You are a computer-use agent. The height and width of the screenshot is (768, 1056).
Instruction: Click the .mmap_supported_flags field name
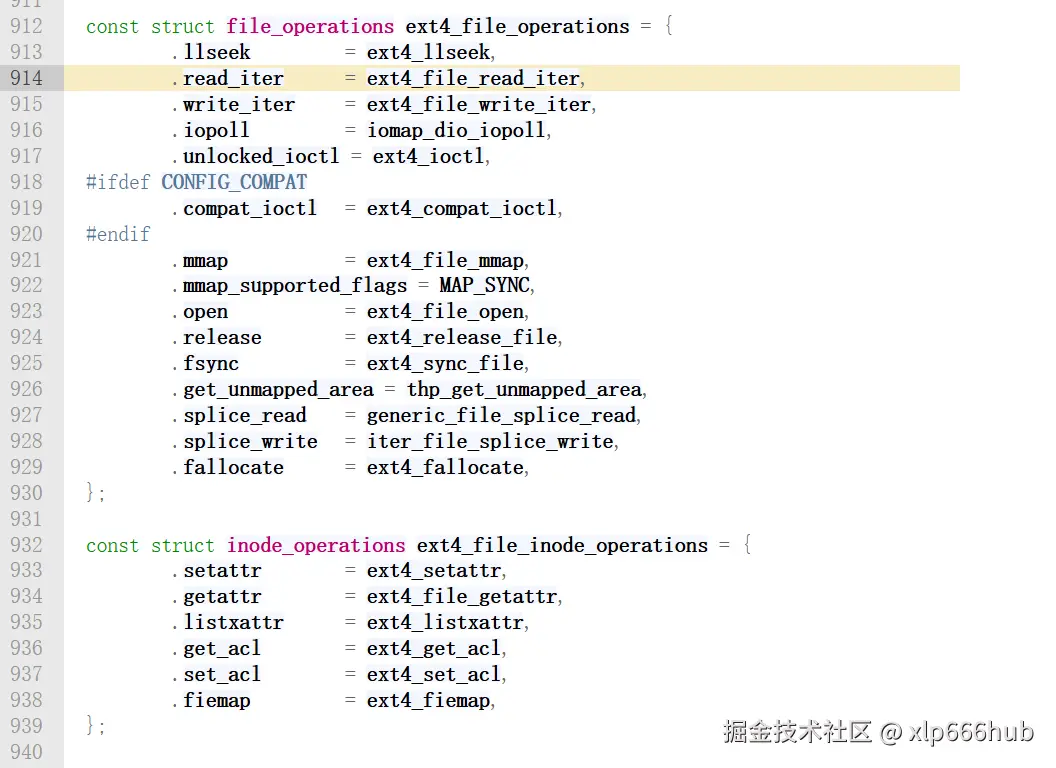[x=290, y=285]
